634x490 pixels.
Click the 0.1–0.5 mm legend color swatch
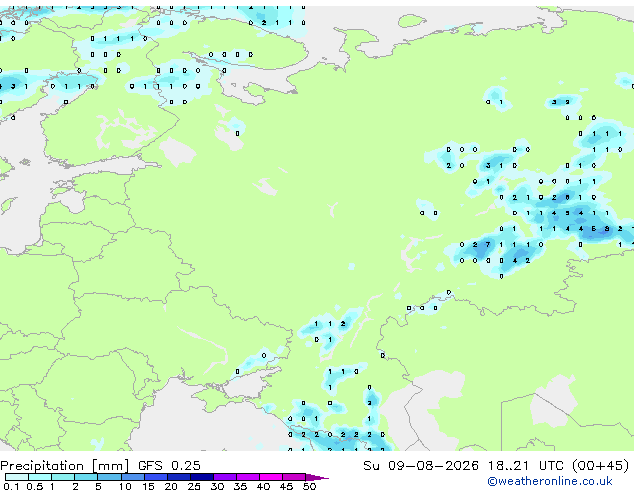(17, 477)
